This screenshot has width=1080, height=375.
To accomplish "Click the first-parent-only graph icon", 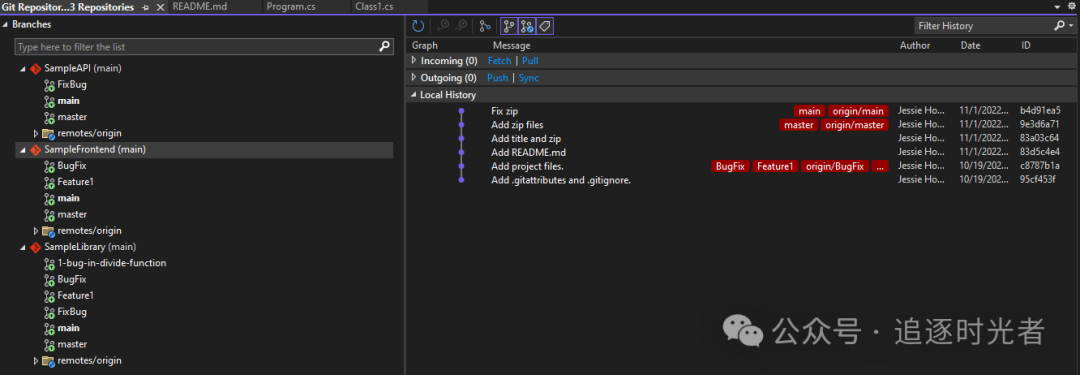I will (485, 26).
